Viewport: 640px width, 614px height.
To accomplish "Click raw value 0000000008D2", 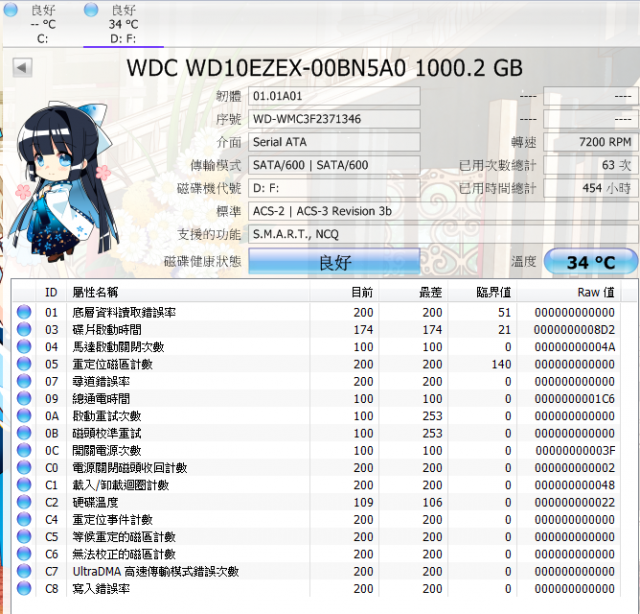I will (x=574, y=329).
